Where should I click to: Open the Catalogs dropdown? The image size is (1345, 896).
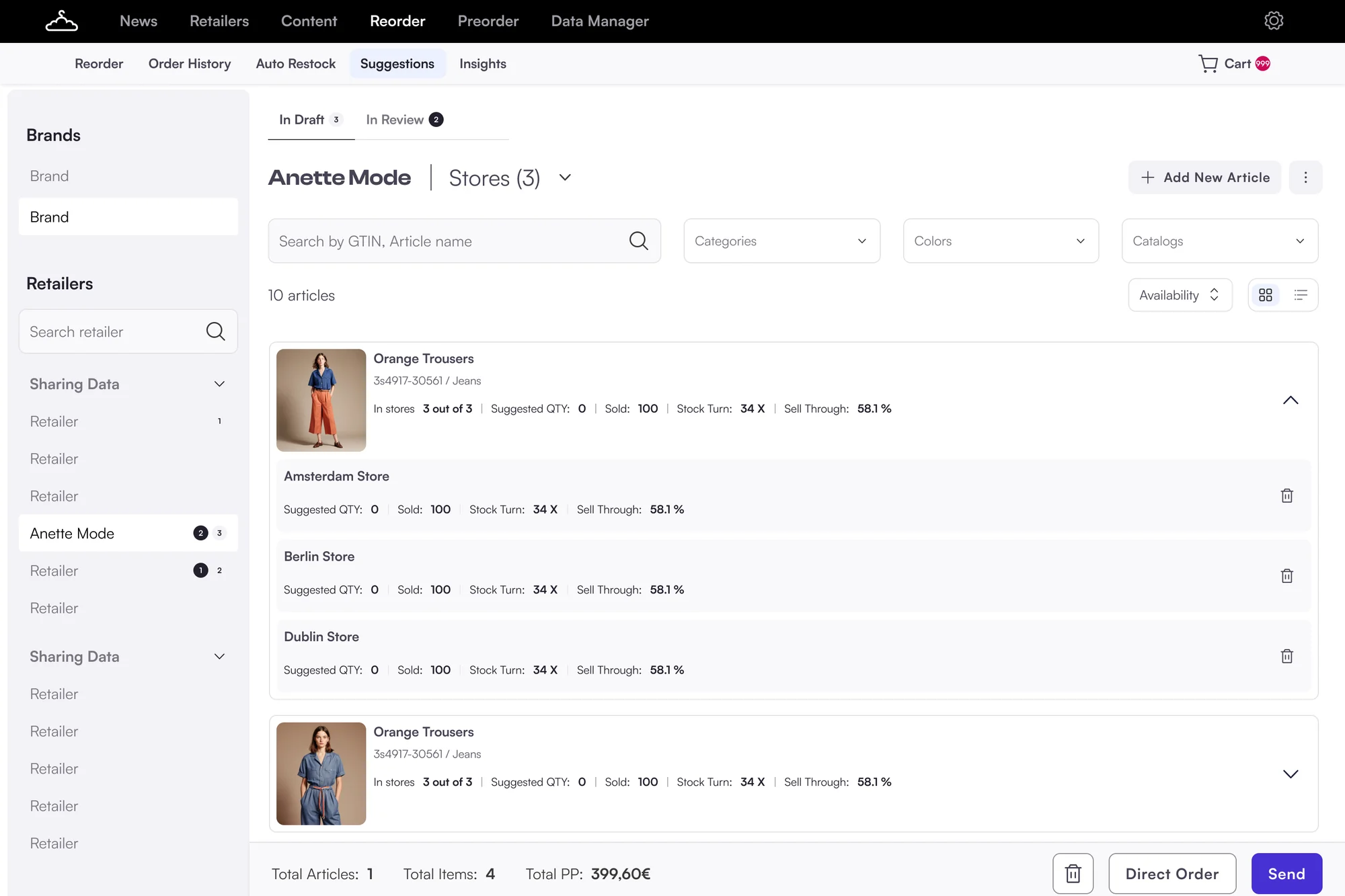click(1219, 241)
